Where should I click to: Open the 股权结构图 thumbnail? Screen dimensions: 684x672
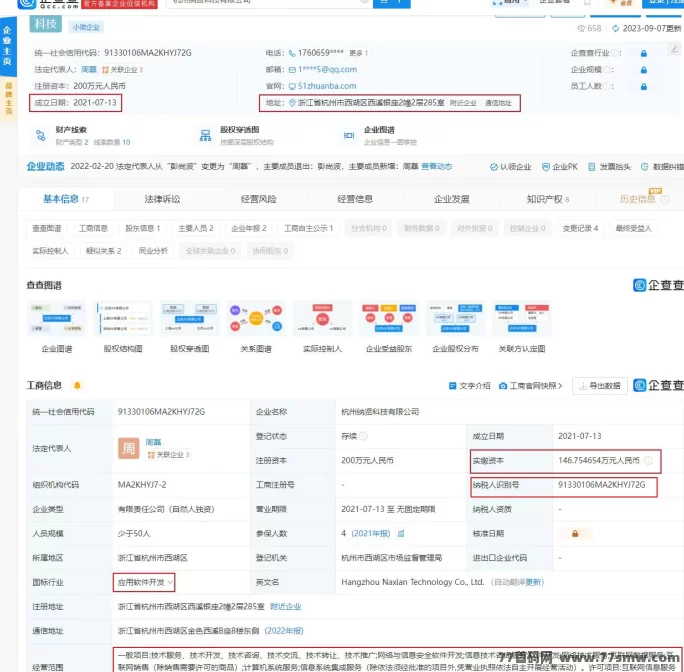(x=123, y=319)
